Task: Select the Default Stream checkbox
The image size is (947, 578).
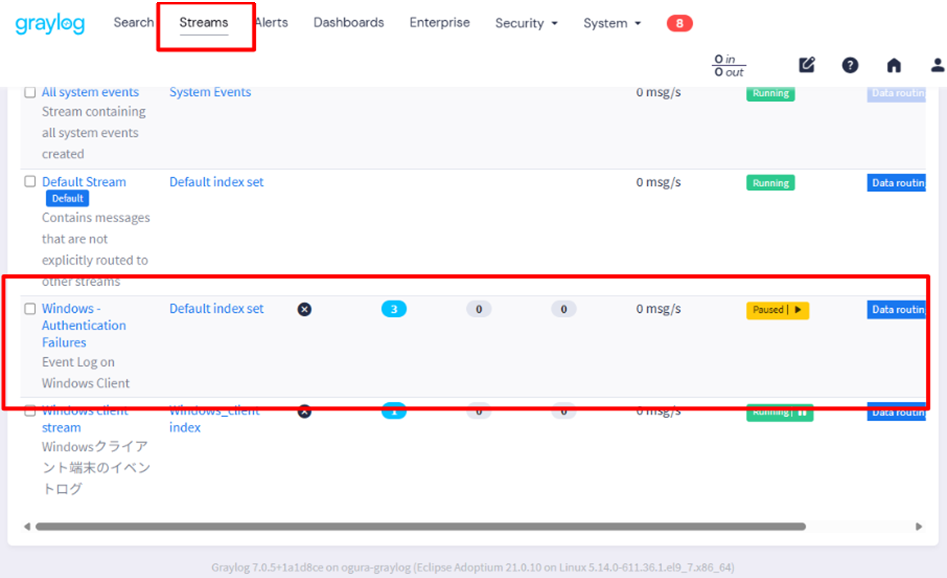Action: click(x=30, y=181)
